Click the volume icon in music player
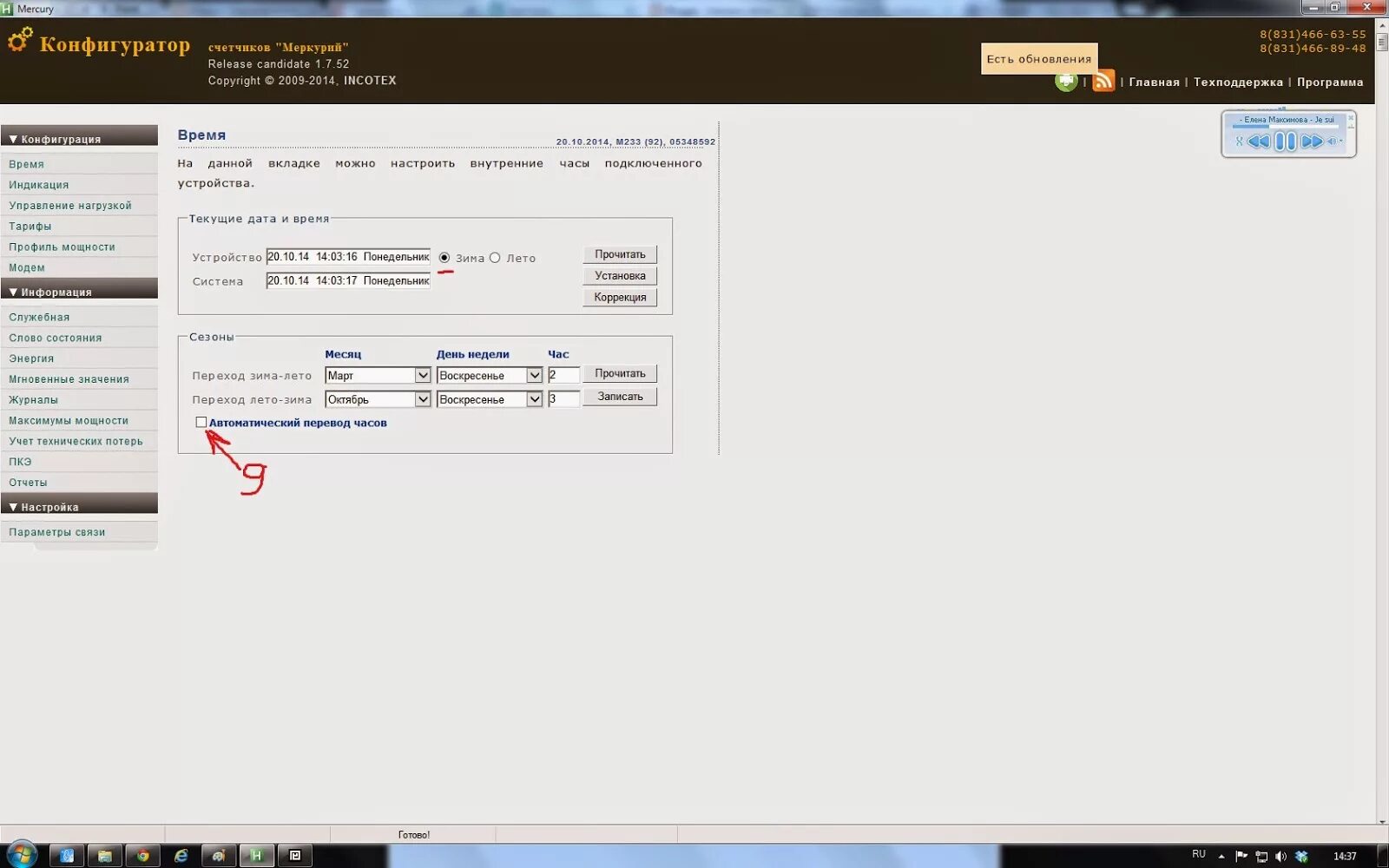Viewport: 1389px width, 868px height. pos(1333,141)
